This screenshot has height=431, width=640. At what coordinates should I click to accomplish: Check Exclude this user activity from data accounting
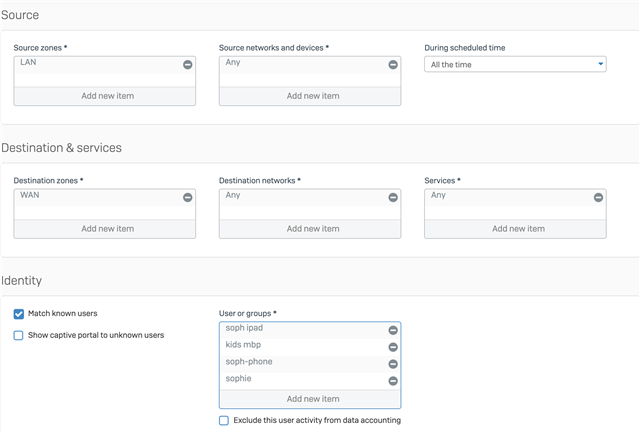point(224,421)
